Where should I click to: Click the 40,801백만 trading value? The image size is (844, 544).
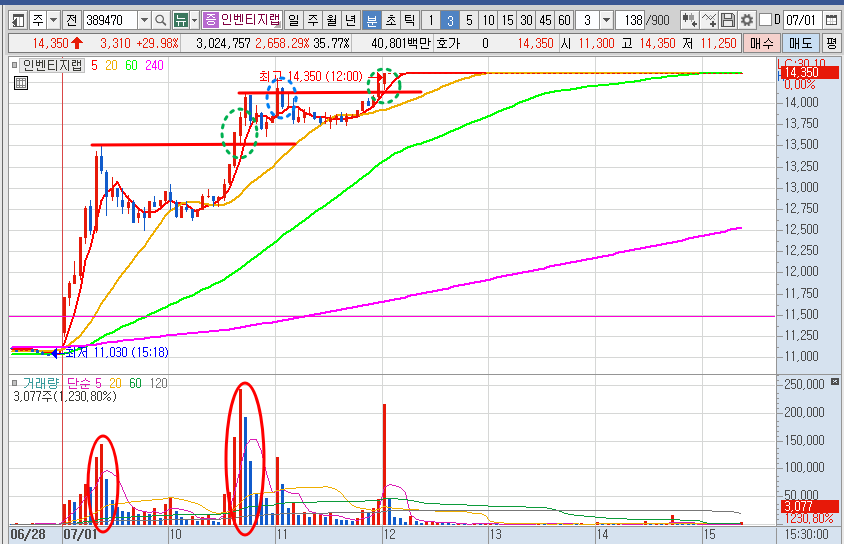(400, 43)
